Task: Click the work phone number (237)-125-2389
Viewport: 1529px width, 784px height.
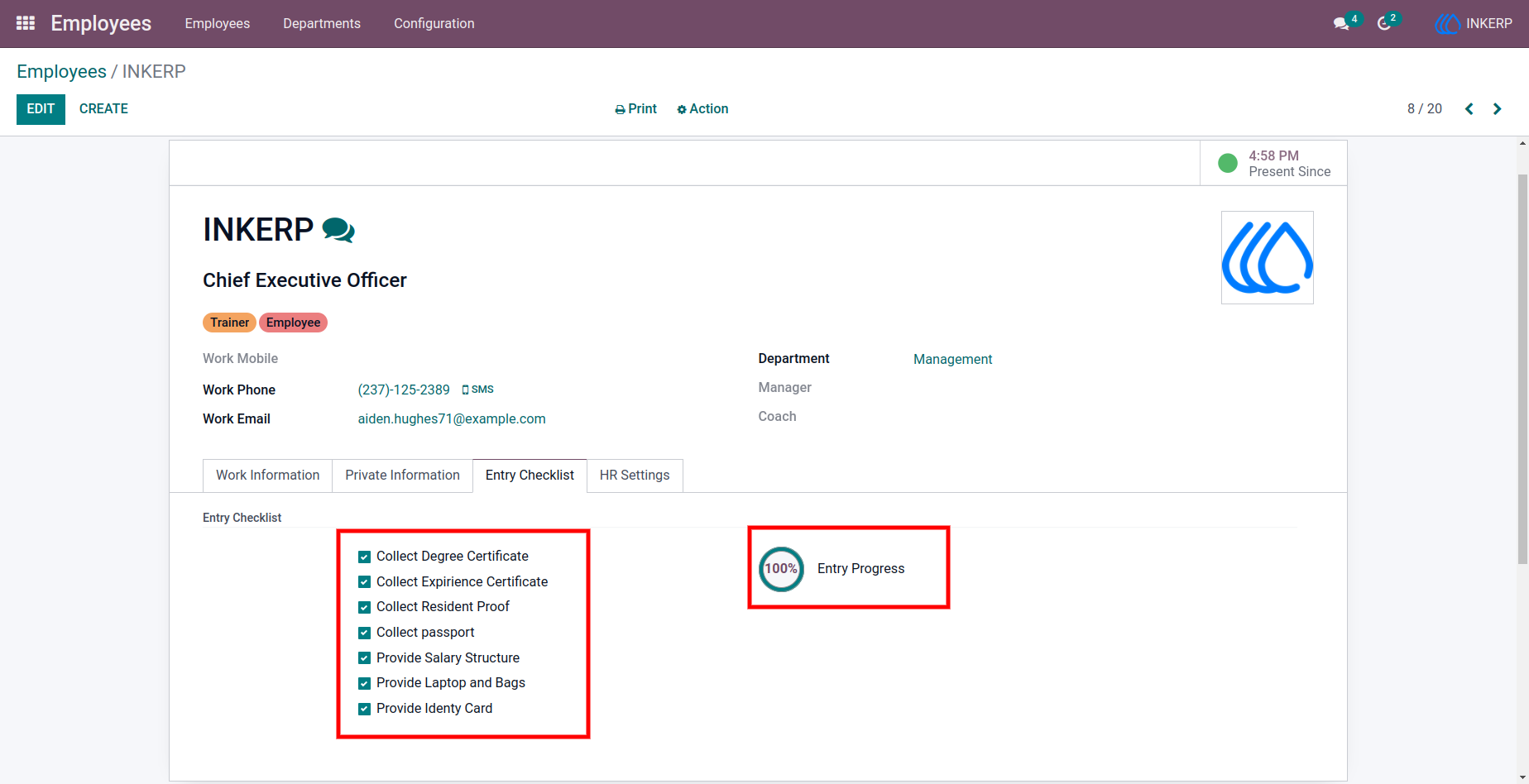Action: (x=404, y=390)
